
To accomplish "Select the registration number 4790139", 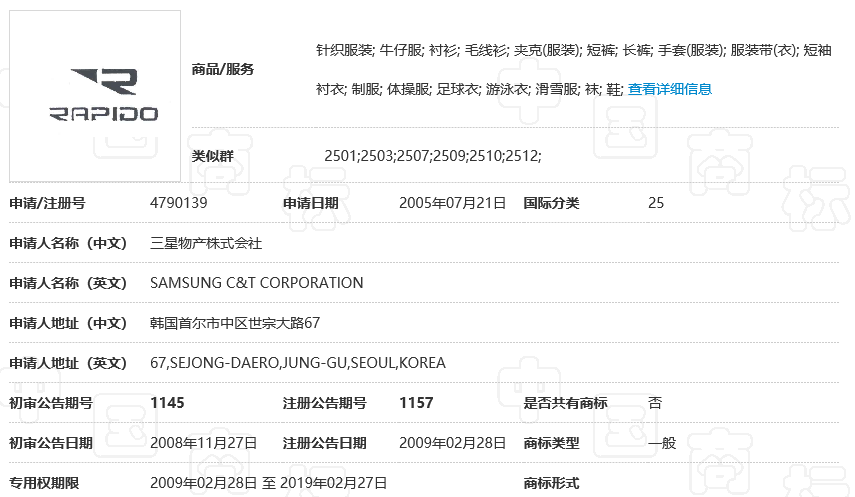I will tap(178, 203).
